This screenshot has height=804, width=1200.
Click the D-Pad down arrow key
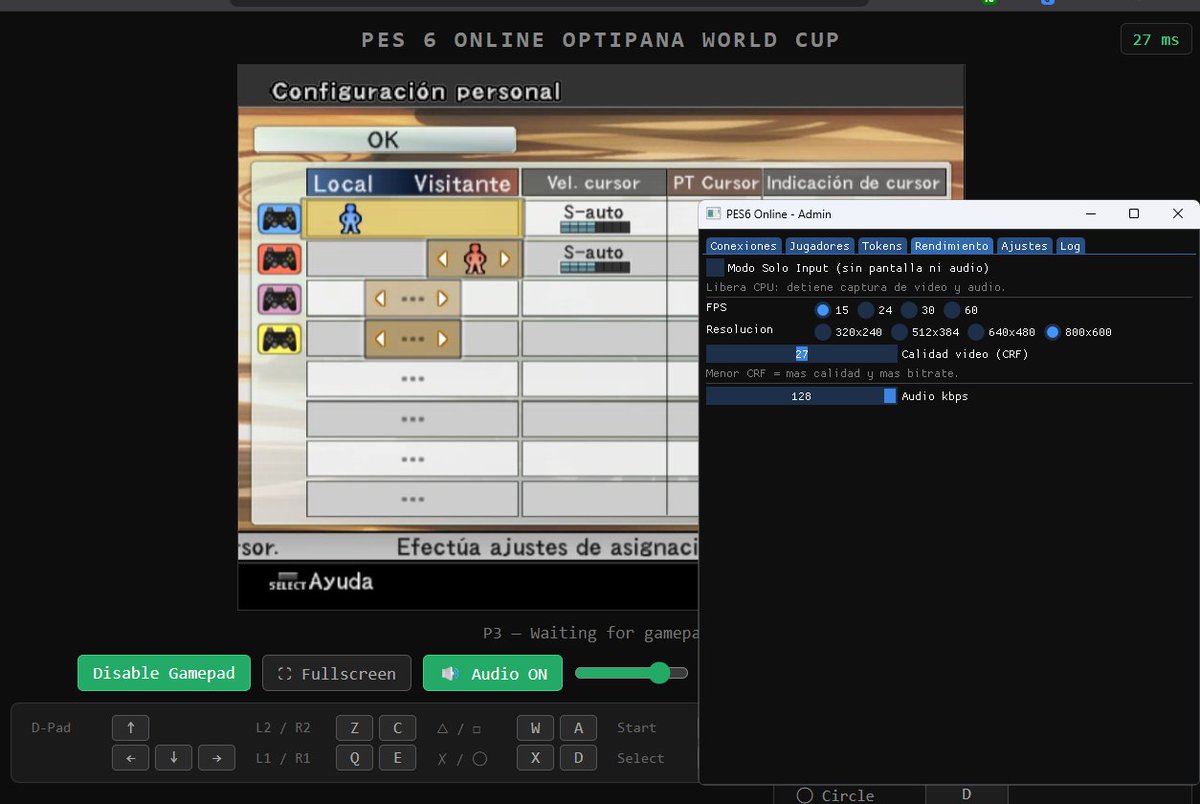174,758
